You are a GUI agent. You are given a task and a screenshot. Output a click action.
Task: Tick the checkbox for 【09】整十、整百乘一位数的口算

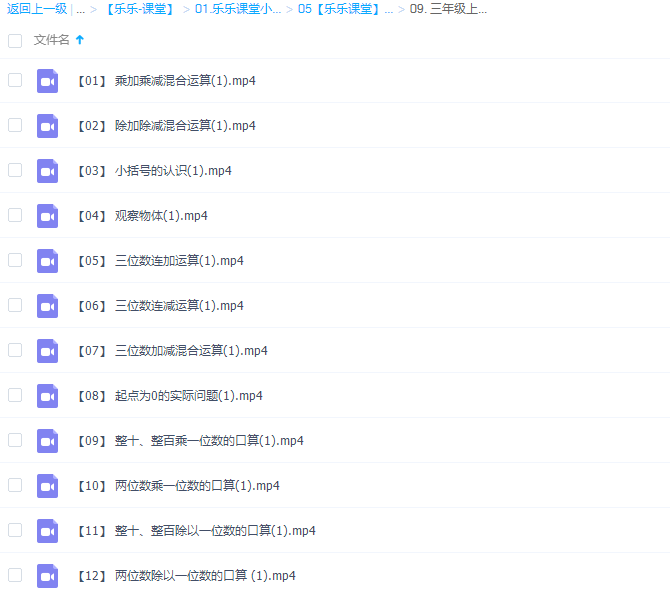(x=15, y=440)
